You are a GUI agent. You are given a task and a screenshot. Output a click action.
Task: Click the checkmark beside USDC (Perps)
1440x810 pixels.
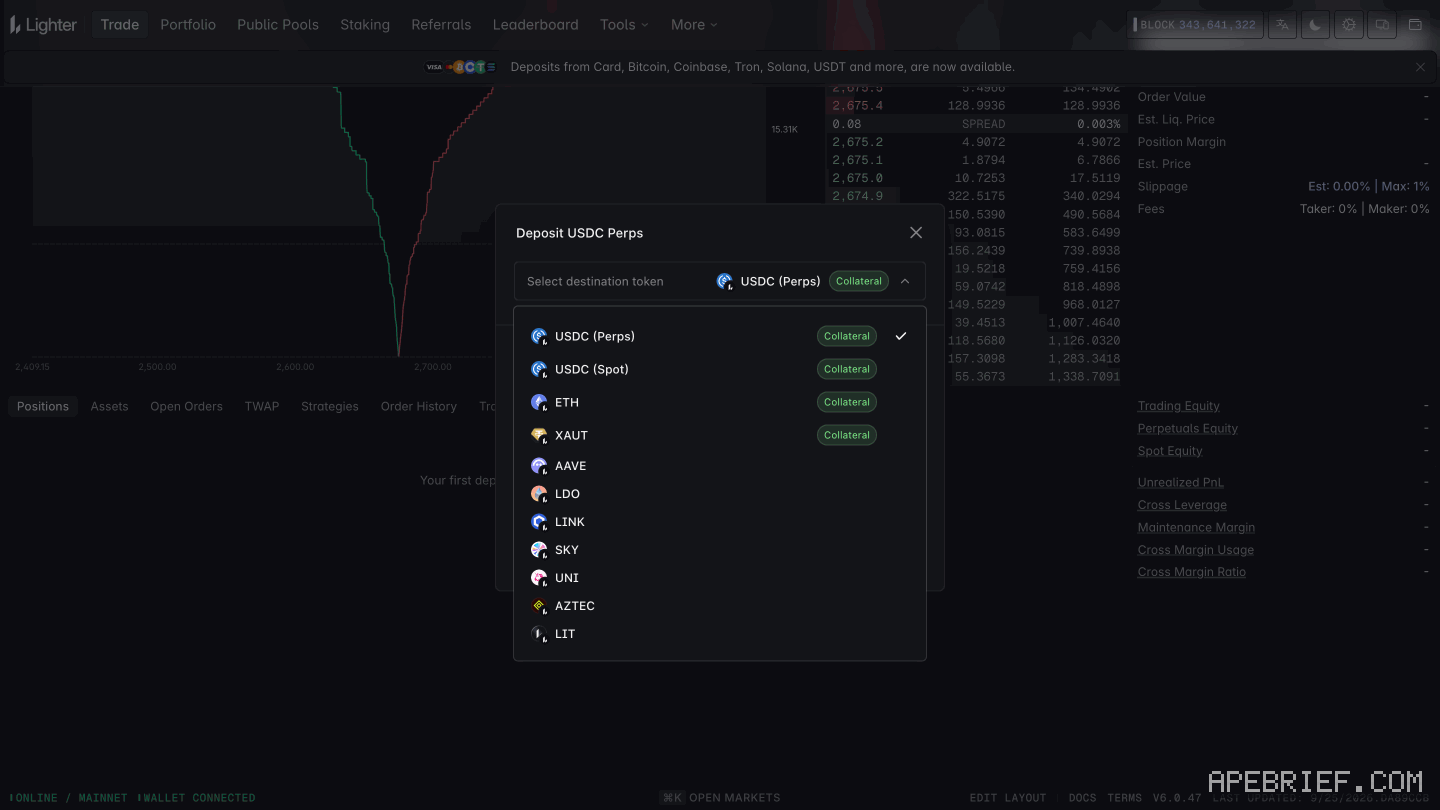coord(901,336)
